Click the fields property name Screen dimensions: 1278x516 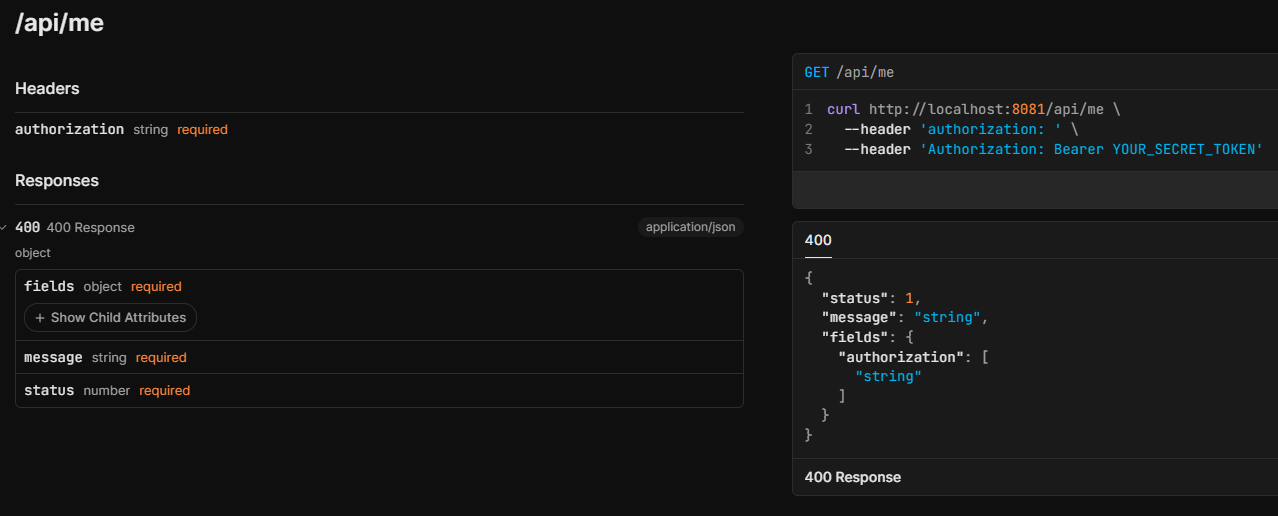tap(49, 286)
